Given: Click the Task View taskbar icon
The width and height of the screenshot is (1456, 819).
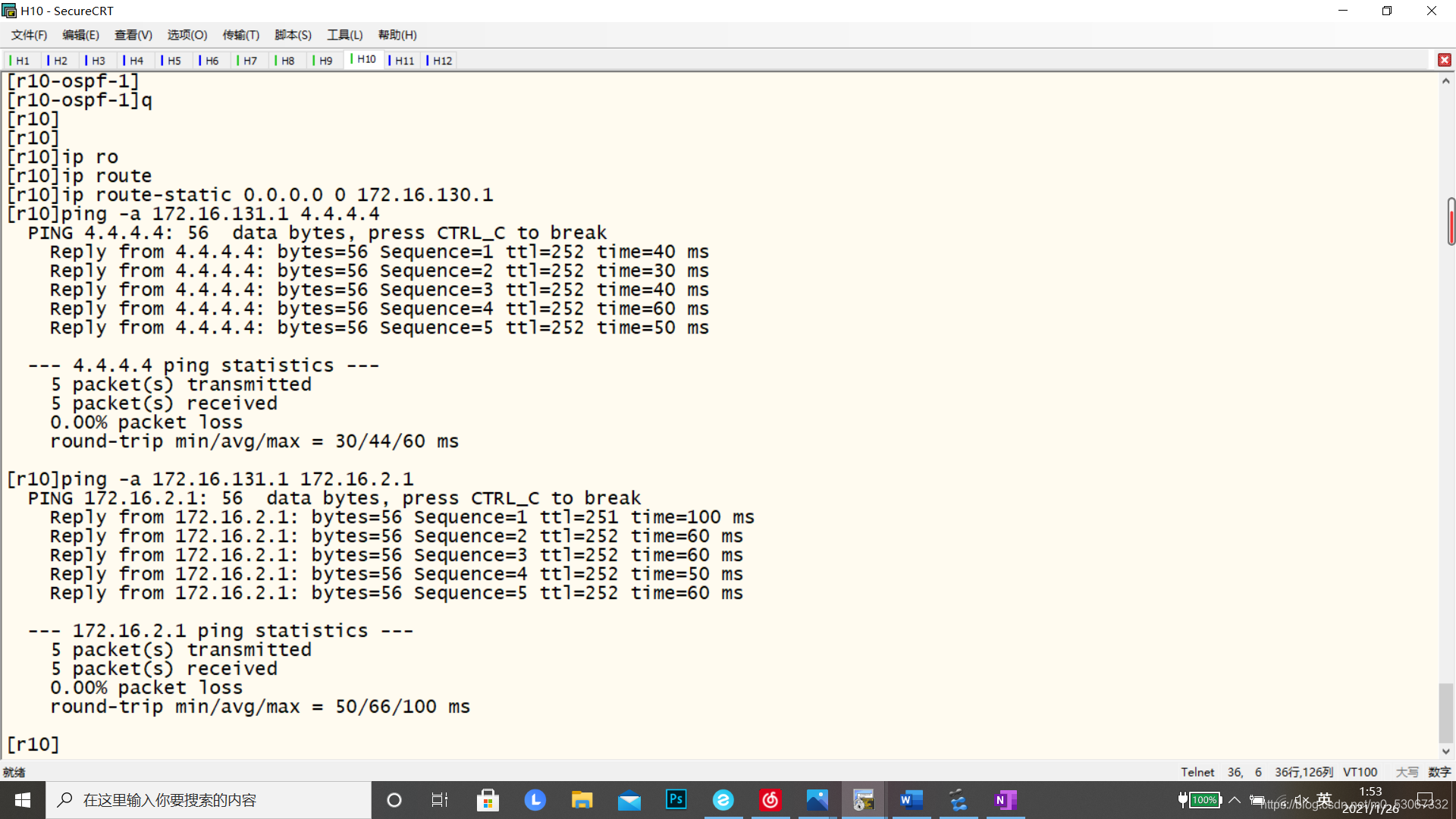Looking at the screenshot, I should click(440, 800).
